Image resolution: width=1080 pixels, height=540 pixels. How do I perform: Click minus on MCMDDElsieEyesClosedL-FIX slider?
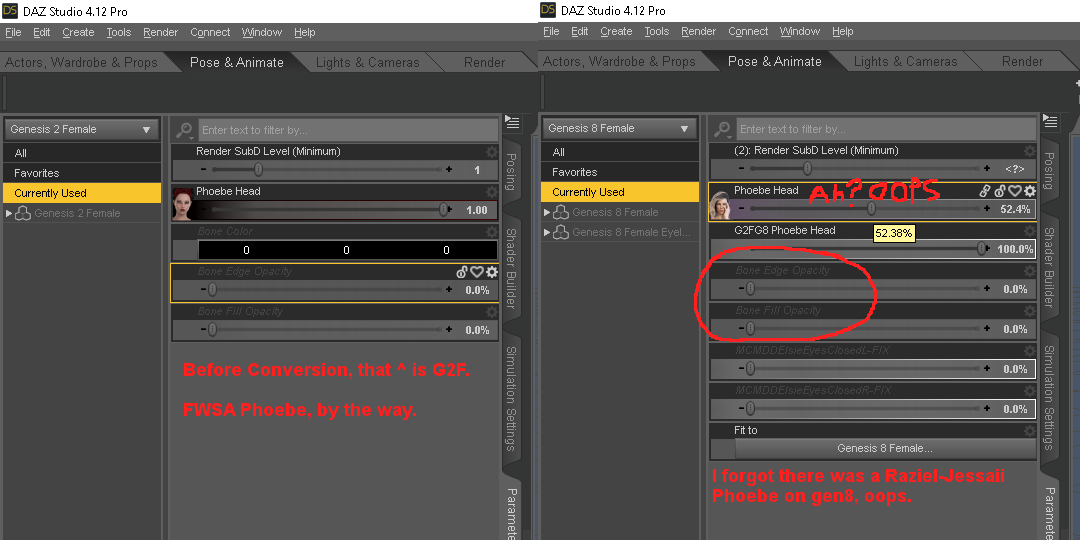pyautogui.click(x=741, y=368)
